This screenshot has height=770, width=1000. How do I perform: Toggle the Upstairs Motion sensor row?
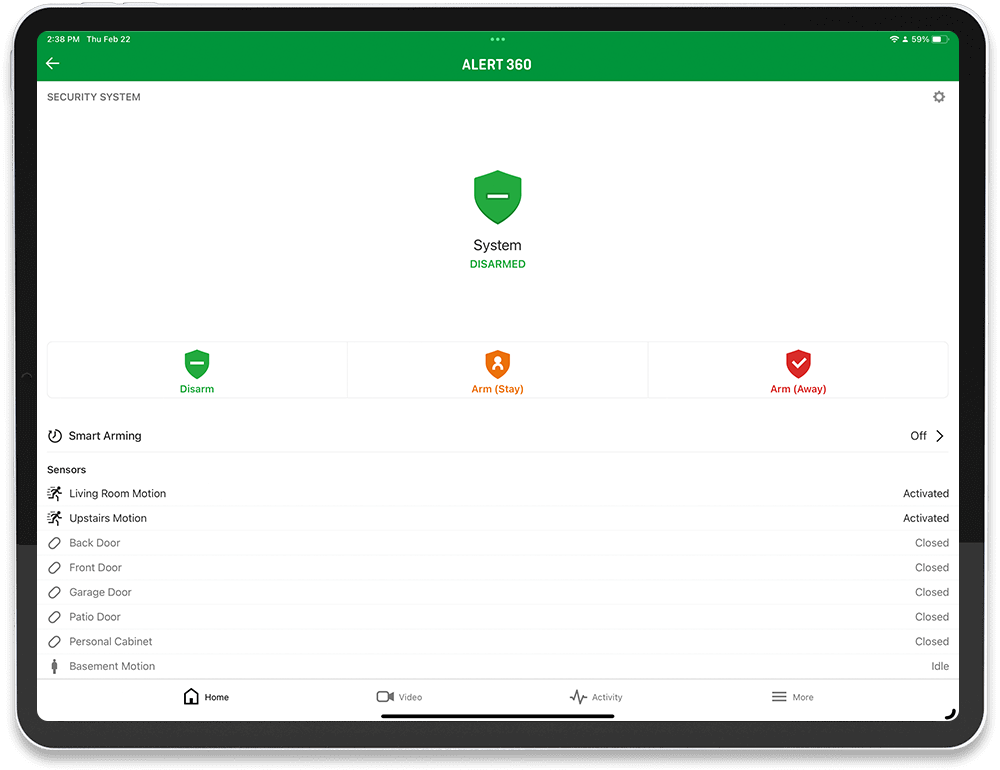(x=497, y=518)
